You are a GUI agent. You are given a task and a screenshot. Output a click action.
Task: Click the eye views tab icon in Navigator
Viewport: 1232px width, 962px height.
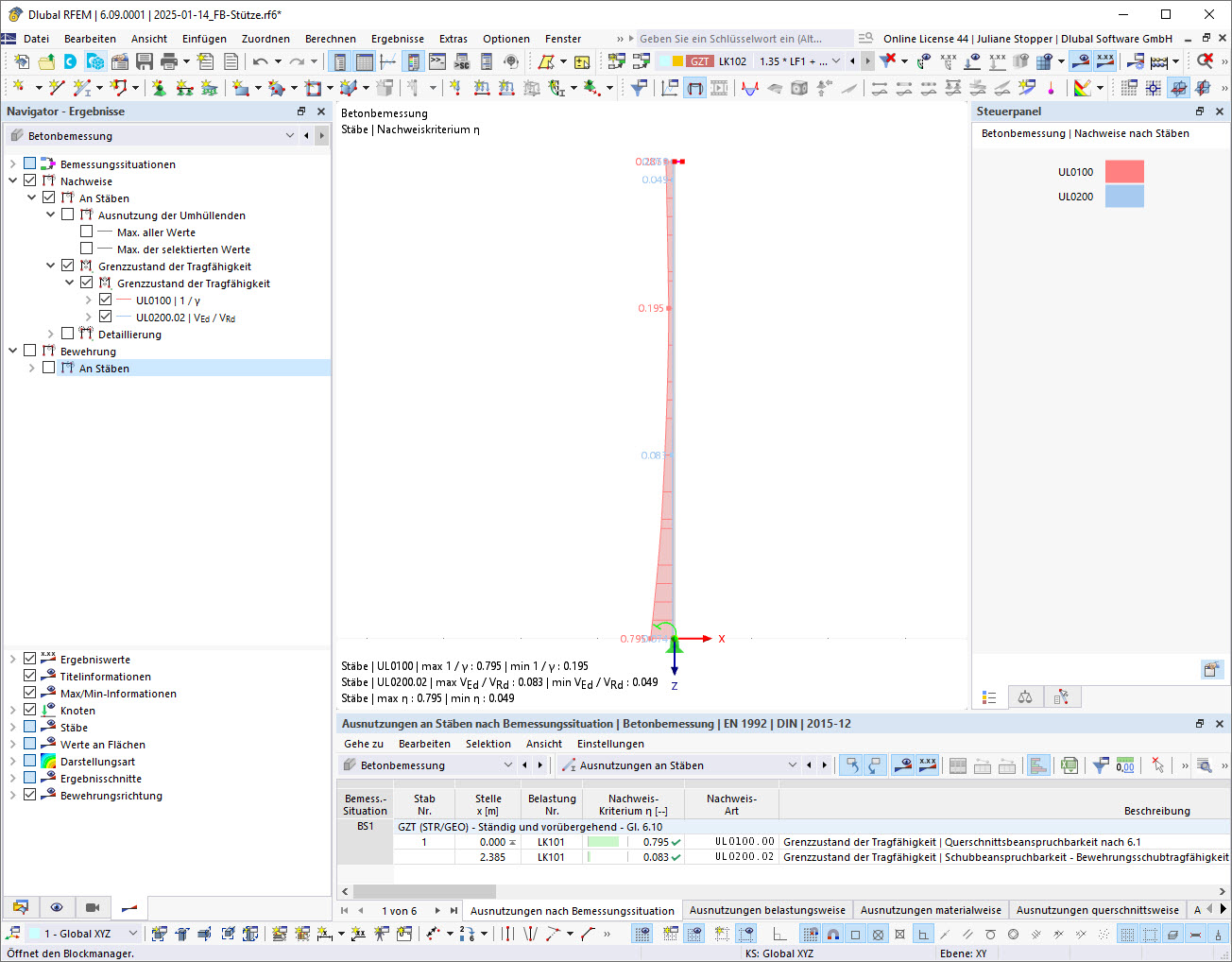click(x=57, y=907)
